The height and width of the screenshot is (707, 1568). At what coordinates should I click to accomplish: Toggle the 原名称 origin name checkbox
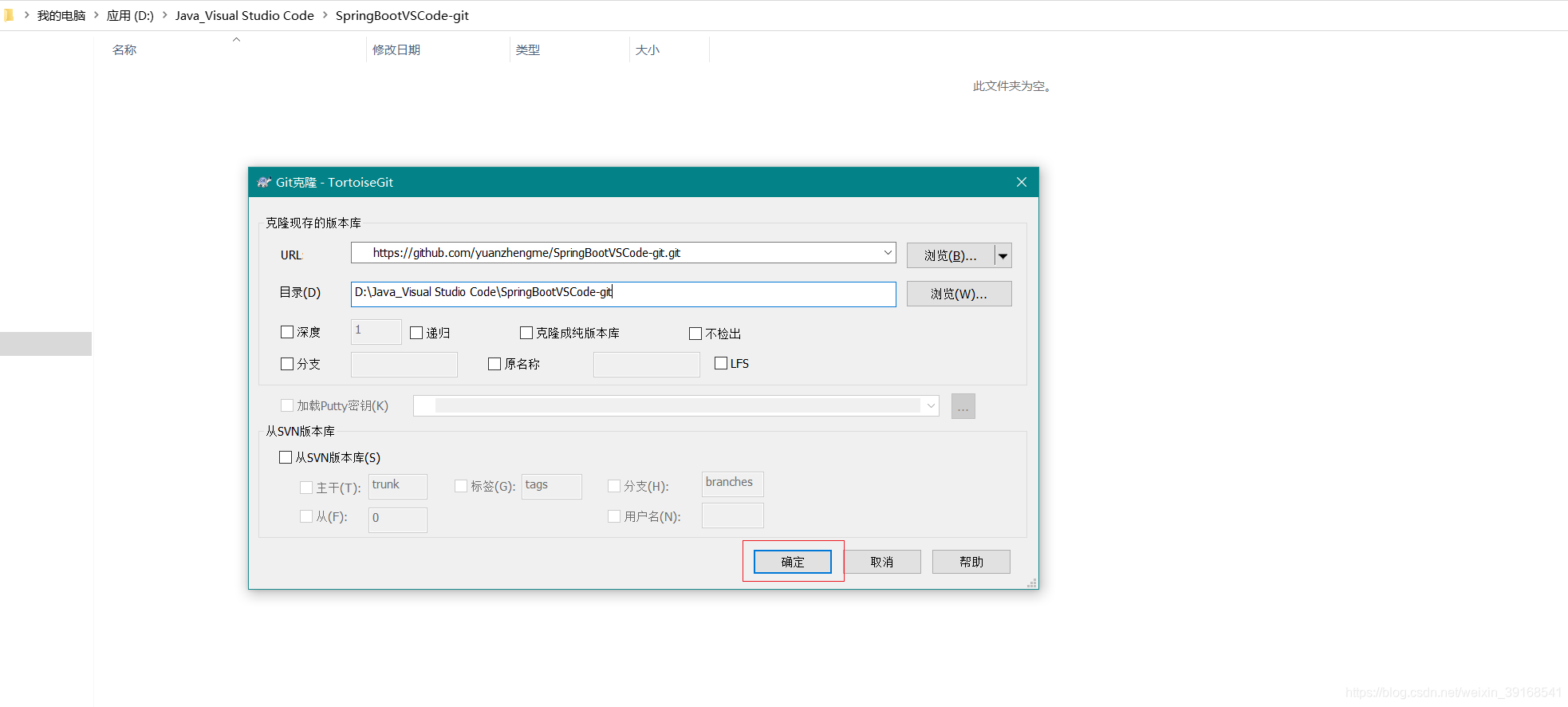point(494,364)
